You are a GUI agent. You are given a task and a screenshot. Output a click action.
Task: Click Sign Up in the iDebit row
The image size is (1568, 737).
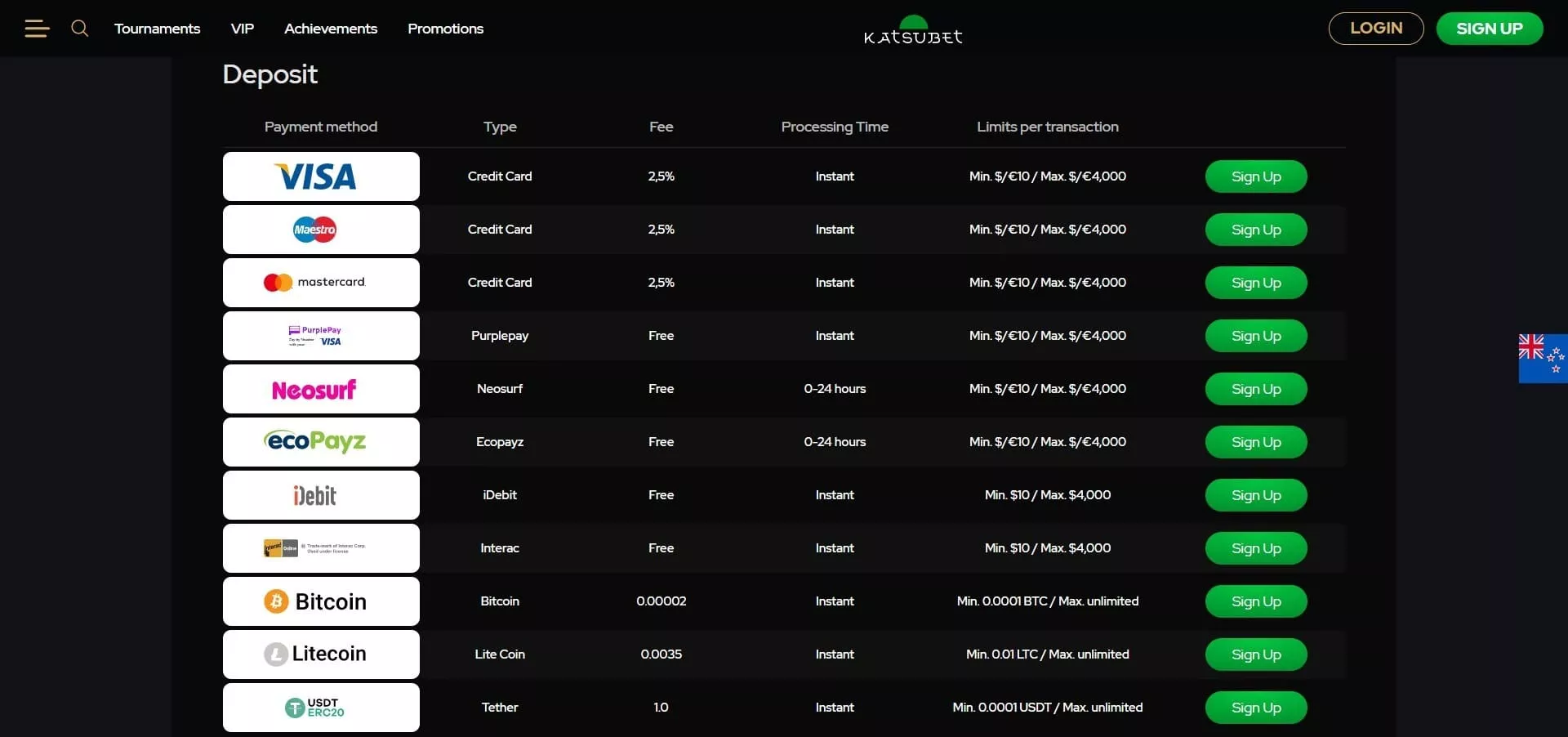pos(1255,495)
